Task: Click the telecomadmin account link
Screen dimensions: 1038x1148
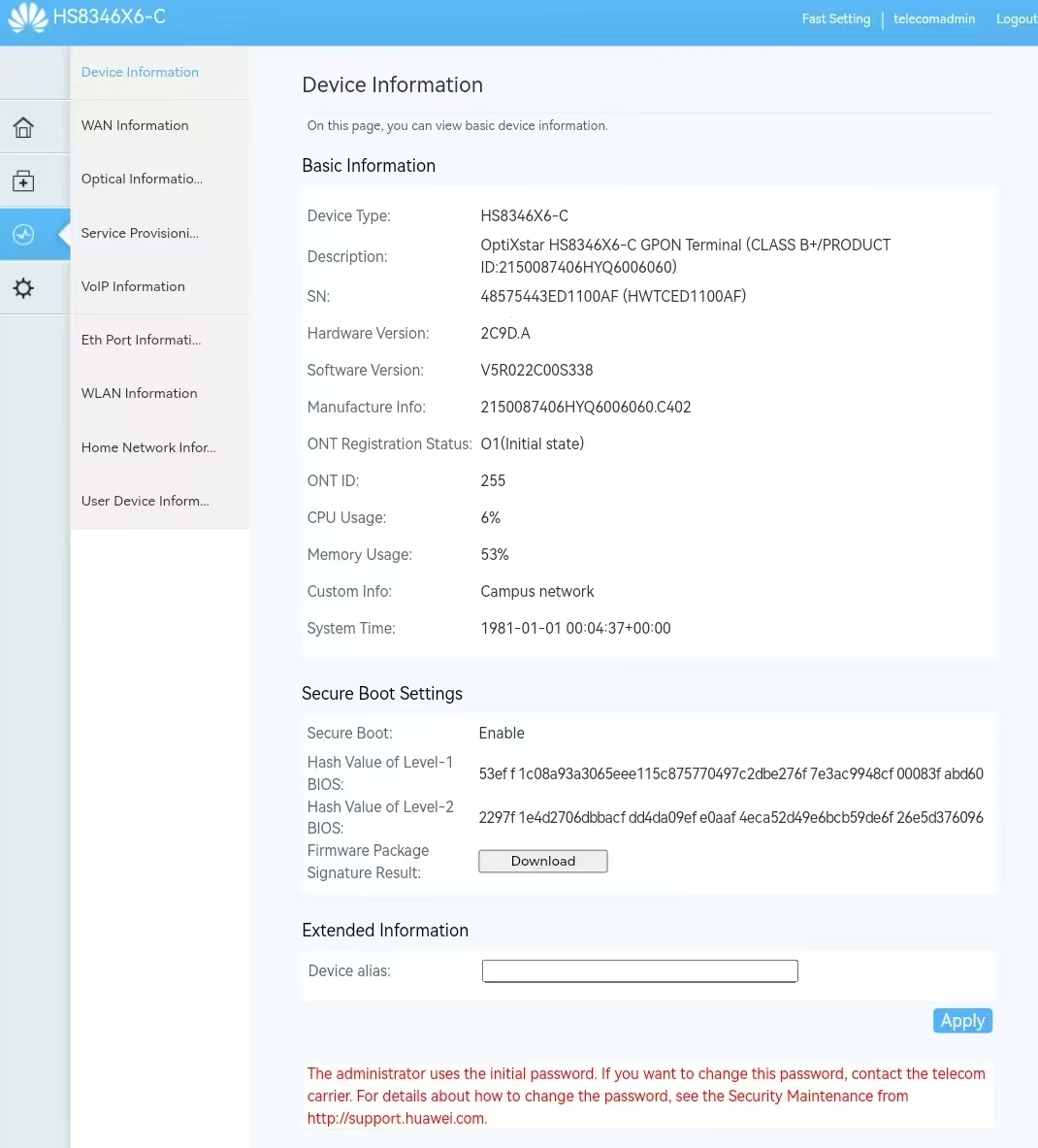Action: (933, 18)
